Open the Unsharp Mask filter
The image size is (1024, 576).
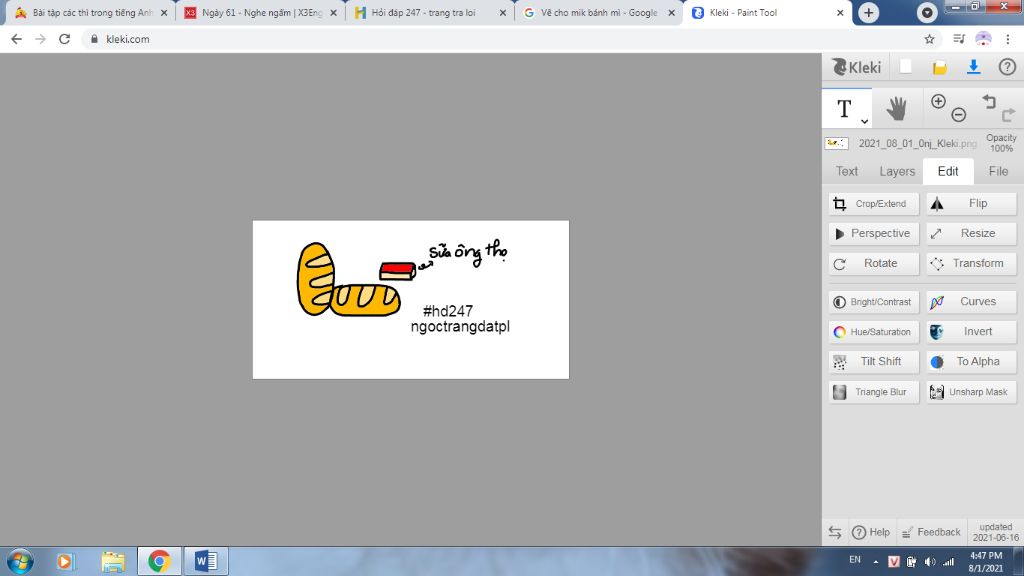coord(971,392)
